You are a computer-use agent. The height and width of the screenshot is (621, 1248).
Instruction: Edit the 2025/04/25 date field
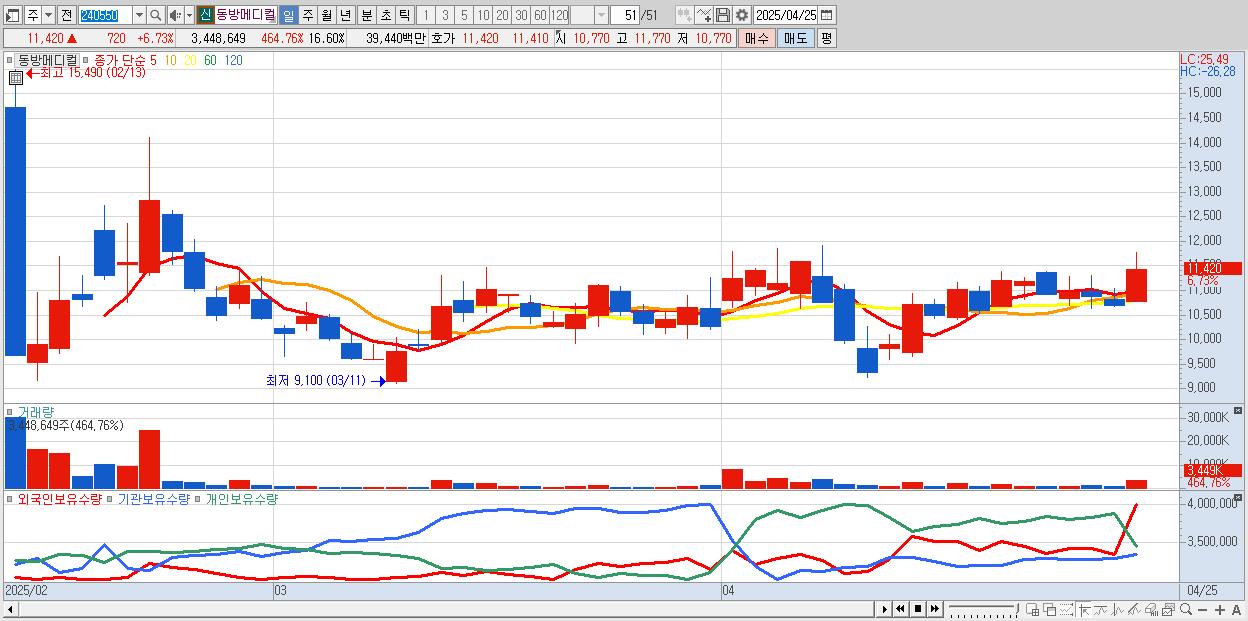(x=786, y=15)
